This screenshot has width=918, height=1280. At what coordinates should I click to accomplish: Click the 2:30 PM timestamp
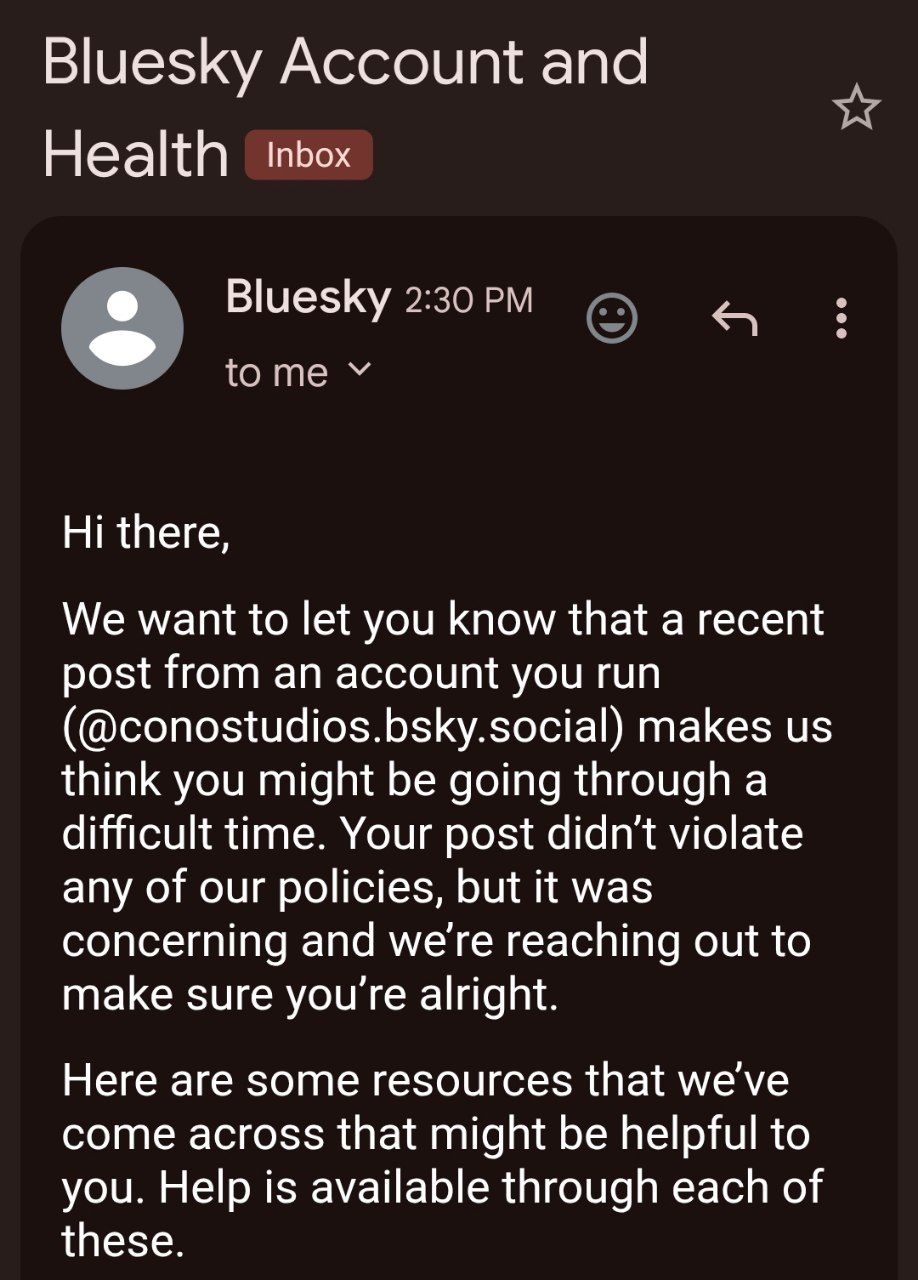pyautogui.click(x=468, y=300)
